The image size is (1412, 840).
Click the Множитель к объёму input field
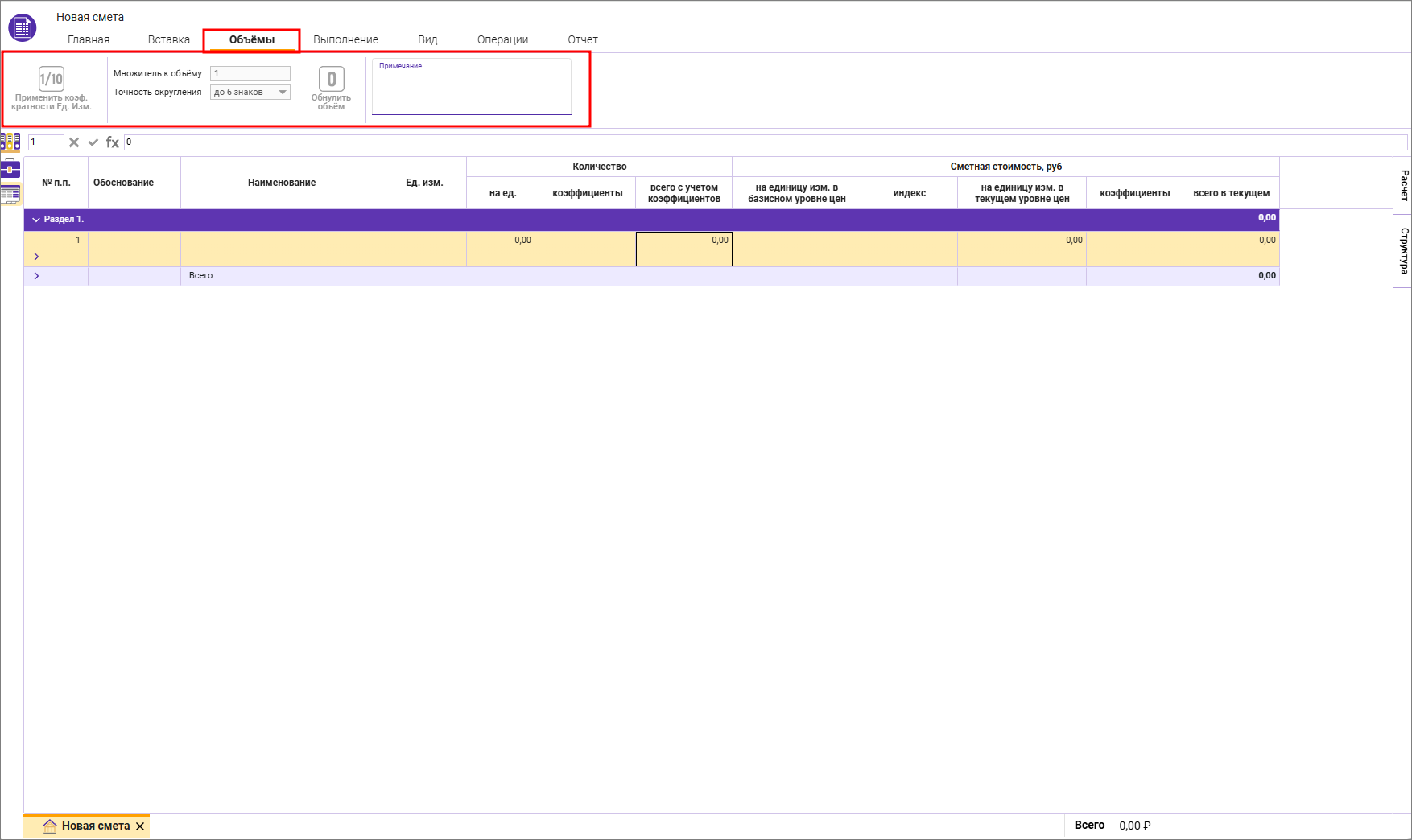click(x=250, y=73)
